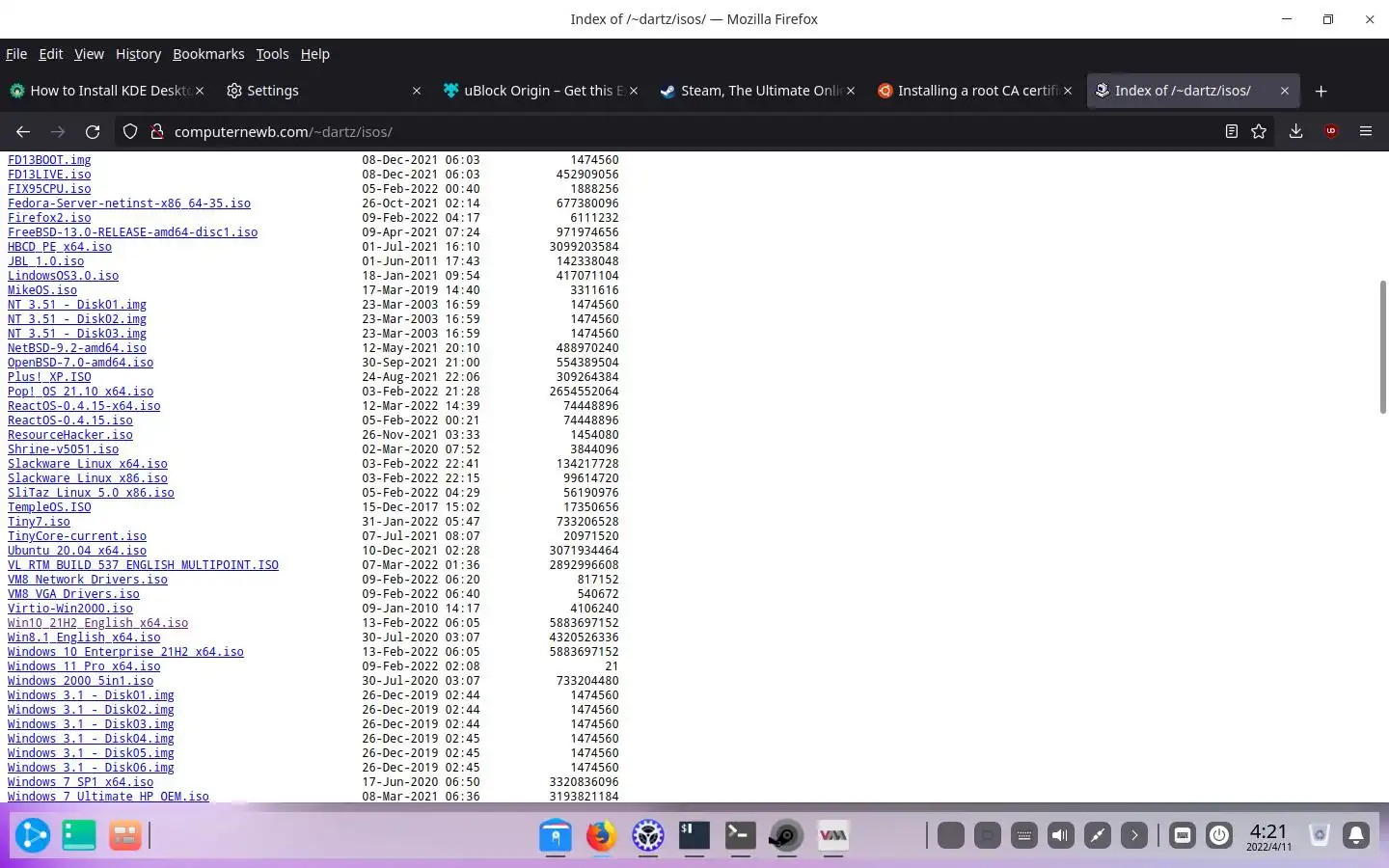The width and height of the screenshot is (1389, 868).
Task: Open the Tools menu
Action: [x=272, y=54]
